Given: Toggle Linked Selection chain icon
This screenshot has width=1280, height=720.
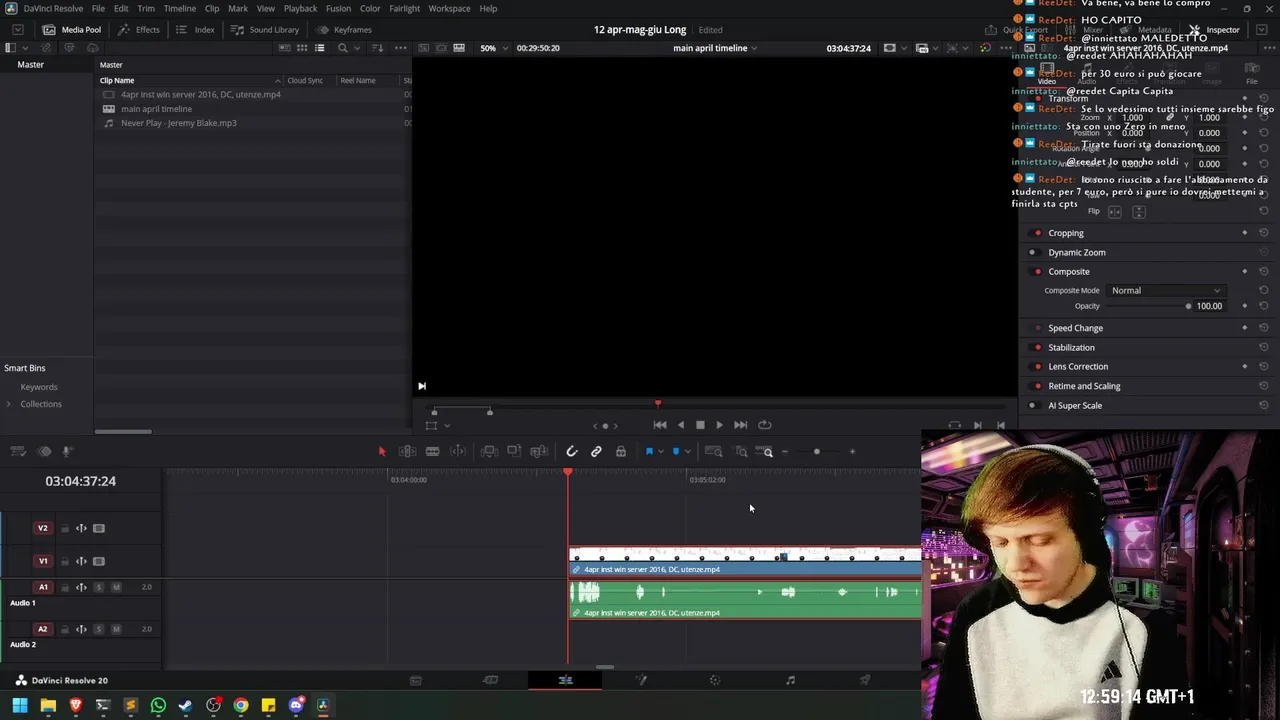Looking at the screenshot, I should (596, 452).
